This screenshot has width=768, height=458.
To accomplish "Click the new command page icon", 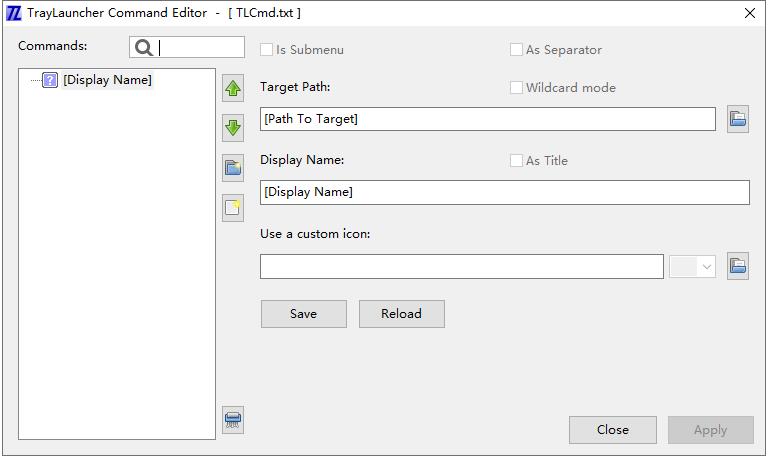I will coord(233,208).
